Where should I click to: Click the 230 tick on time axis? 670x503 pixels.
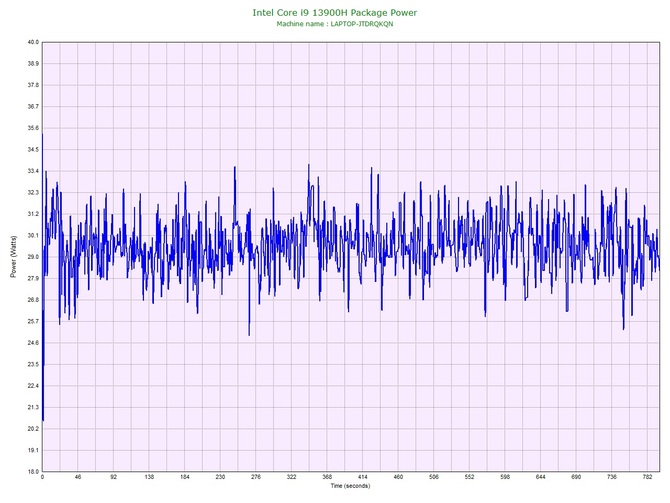pyautogui.click(x=220, y=477)
